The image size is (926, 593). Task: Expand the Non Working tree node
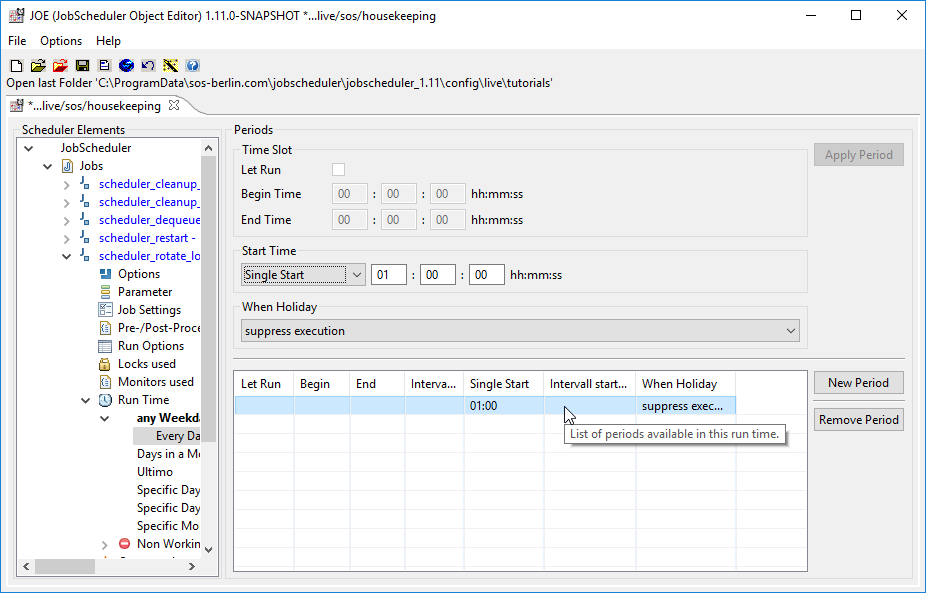(x=105, y=545)
